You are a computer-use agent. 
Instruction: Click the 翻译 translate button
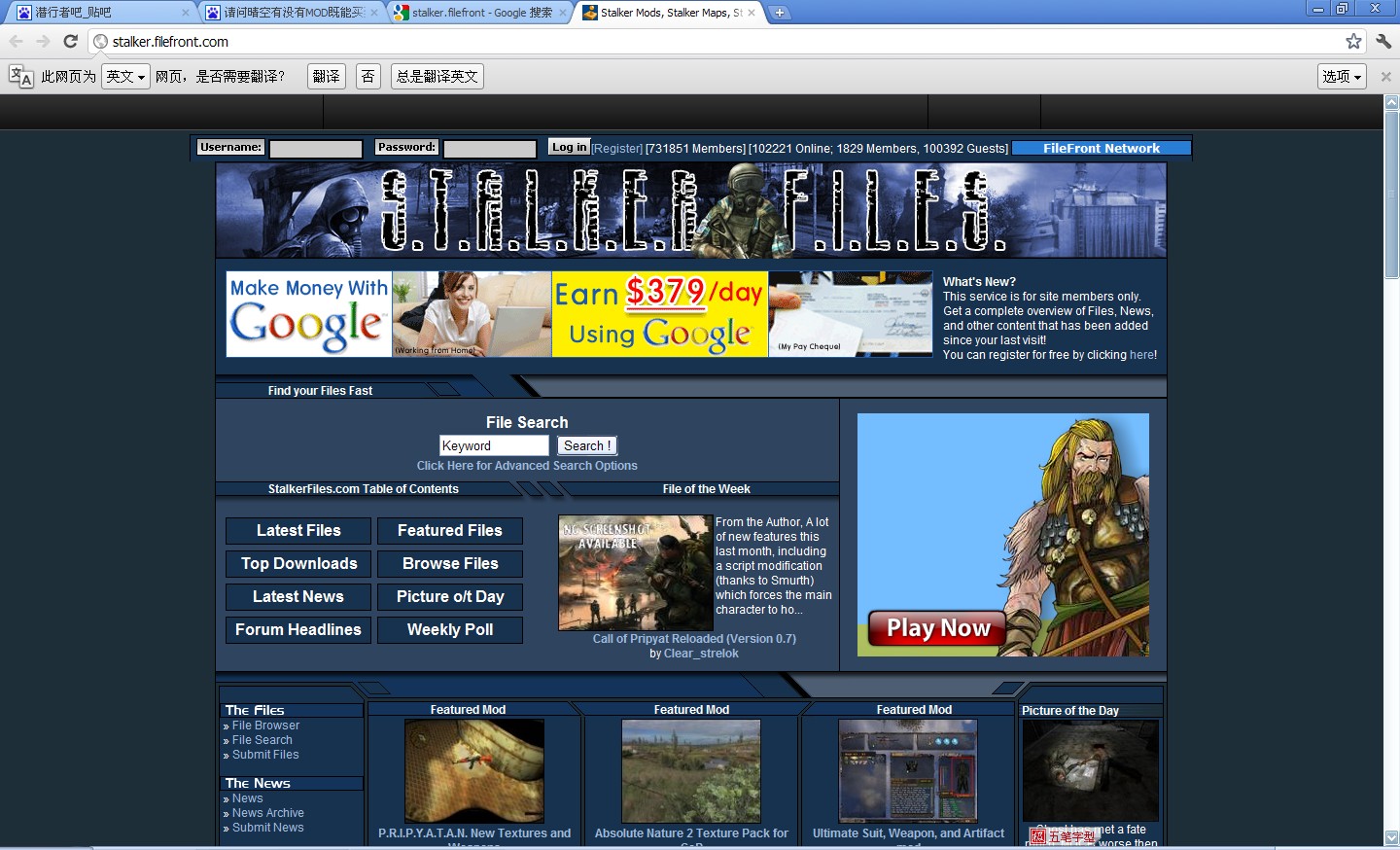(x=327, y=76)
